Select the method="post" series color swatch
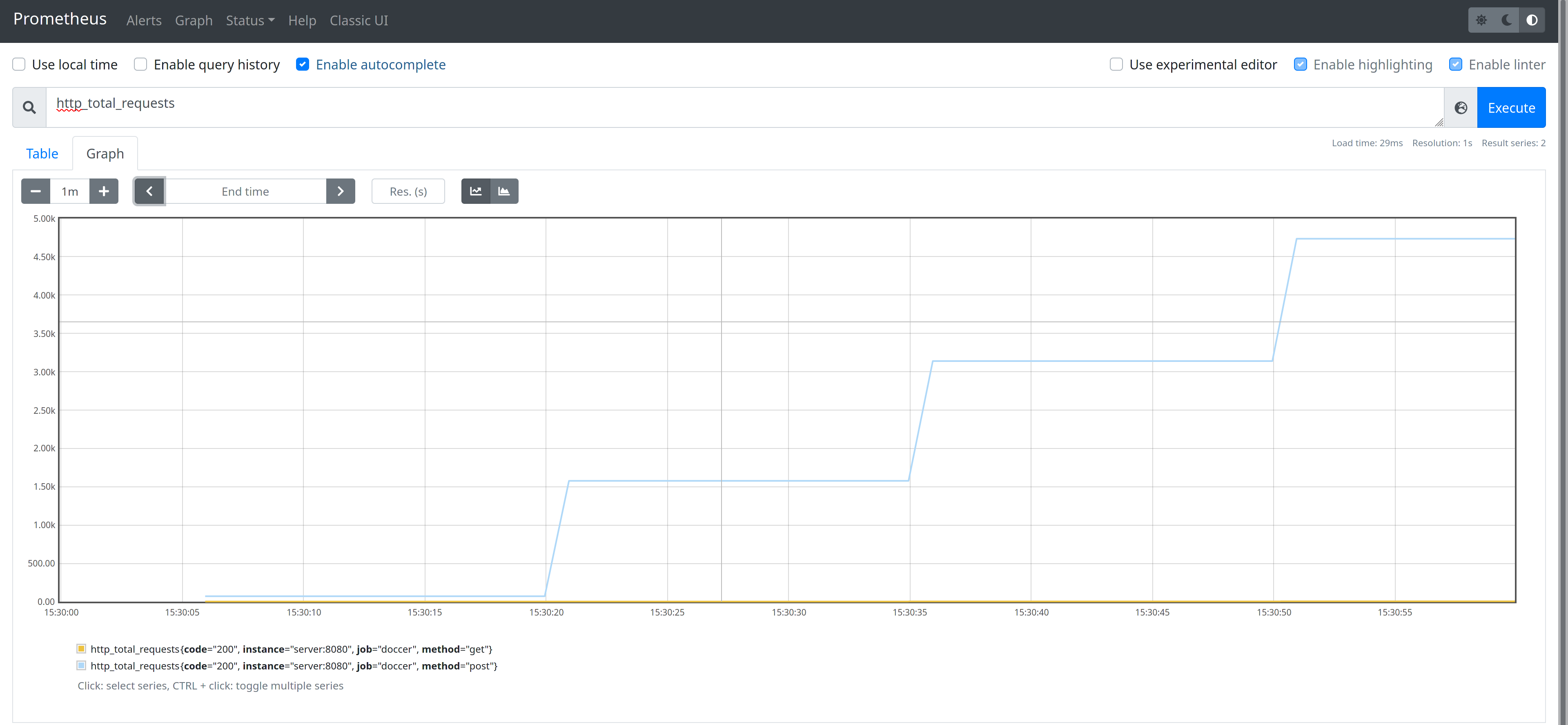 click(82, 666)
